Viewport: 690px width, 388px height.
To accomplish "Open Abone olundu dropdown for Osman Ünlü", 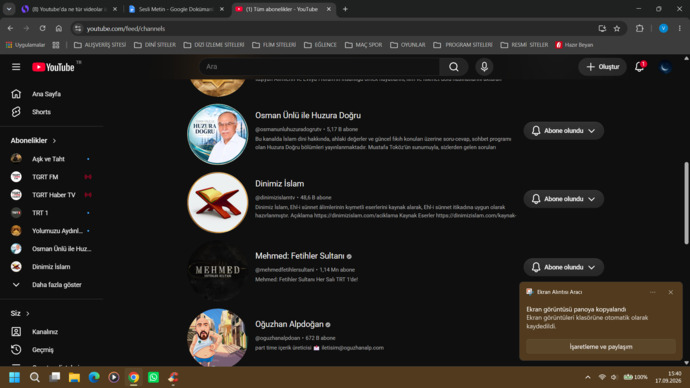I will [563, 131].
